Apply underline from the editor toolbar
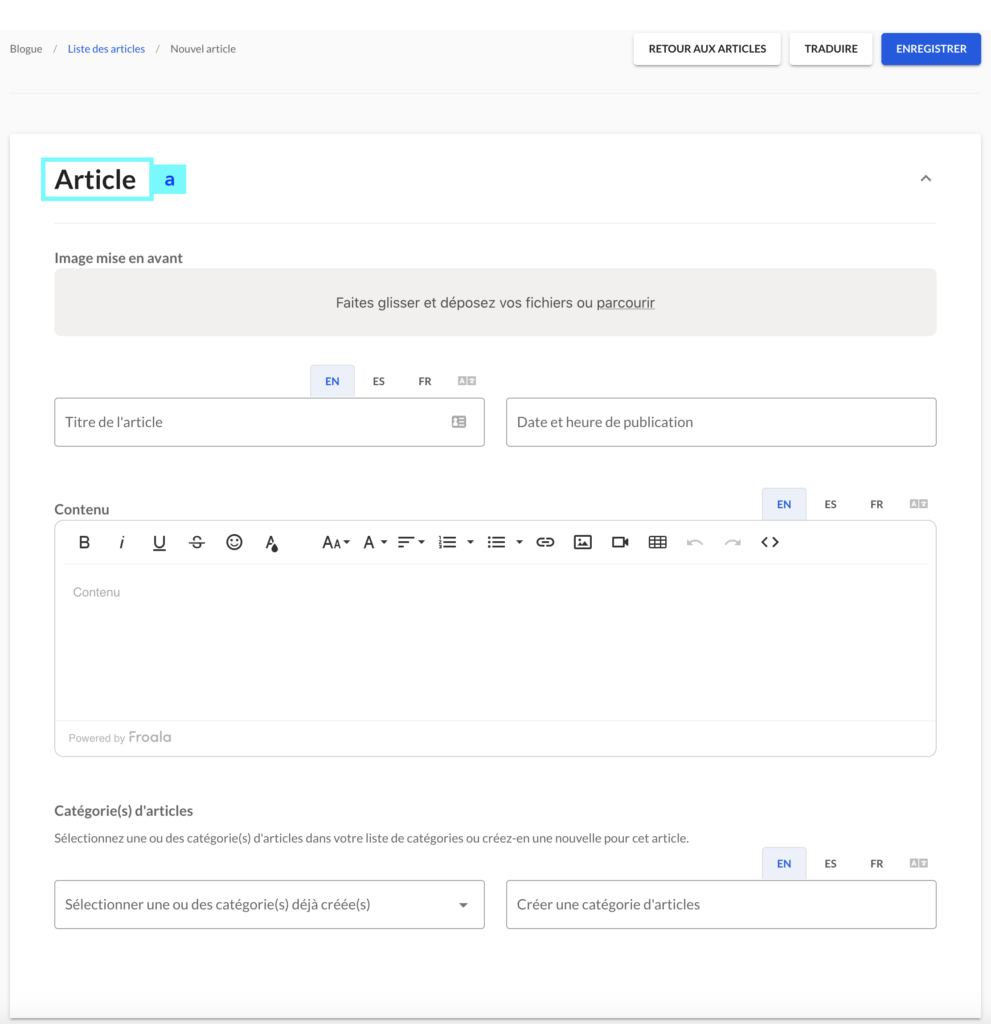 point(159,542)
